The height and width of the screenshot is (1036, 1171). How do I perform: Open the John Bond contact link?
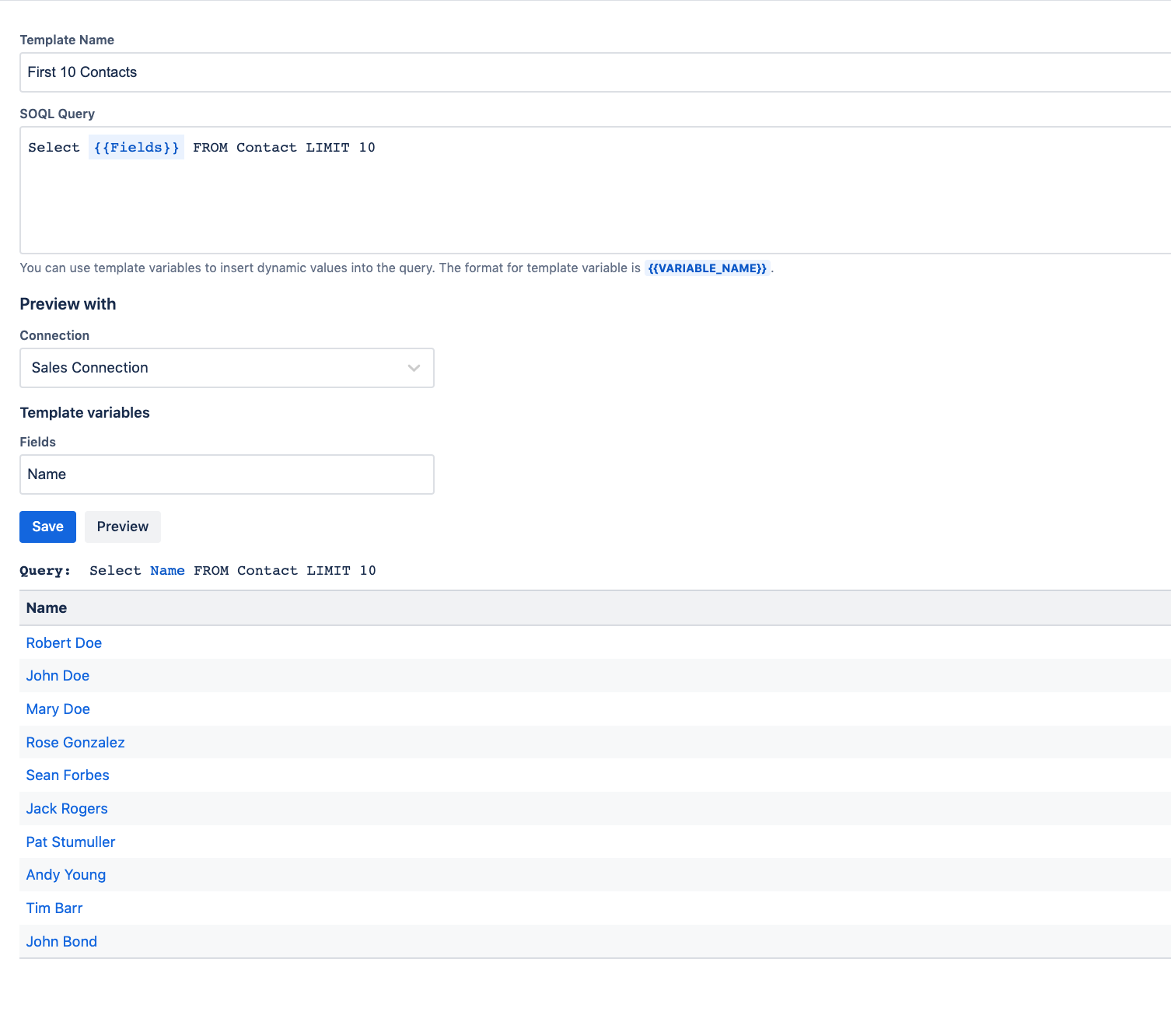61,942
